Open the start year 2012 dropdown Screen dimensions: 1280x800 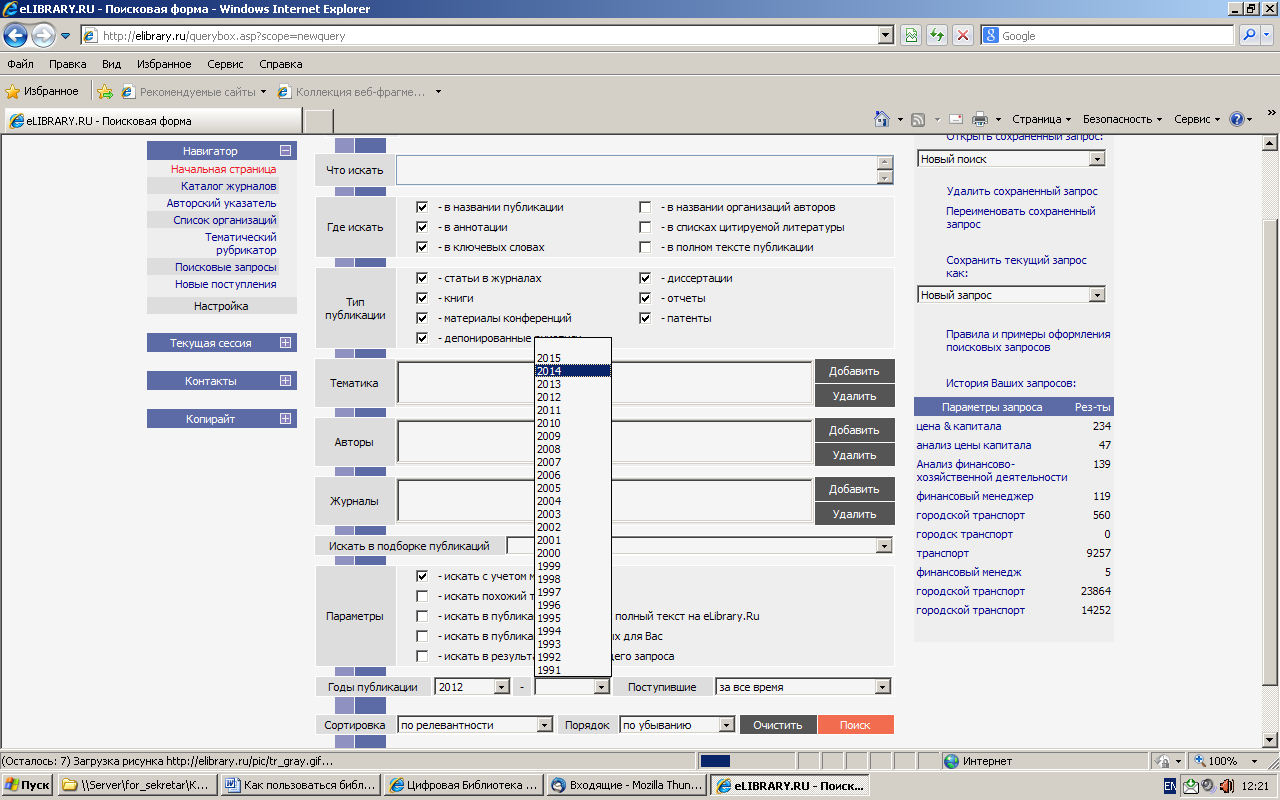pyautogui.click(x=472, y=687)
